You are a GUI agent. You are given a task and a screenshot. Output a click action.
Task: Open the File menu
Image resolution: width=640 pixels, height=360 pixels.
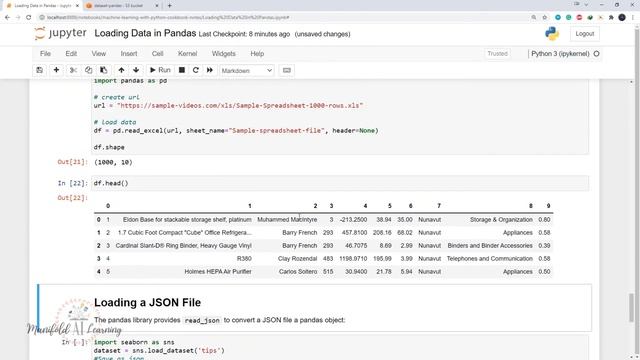pyautogui.click(x=45, y=53)
